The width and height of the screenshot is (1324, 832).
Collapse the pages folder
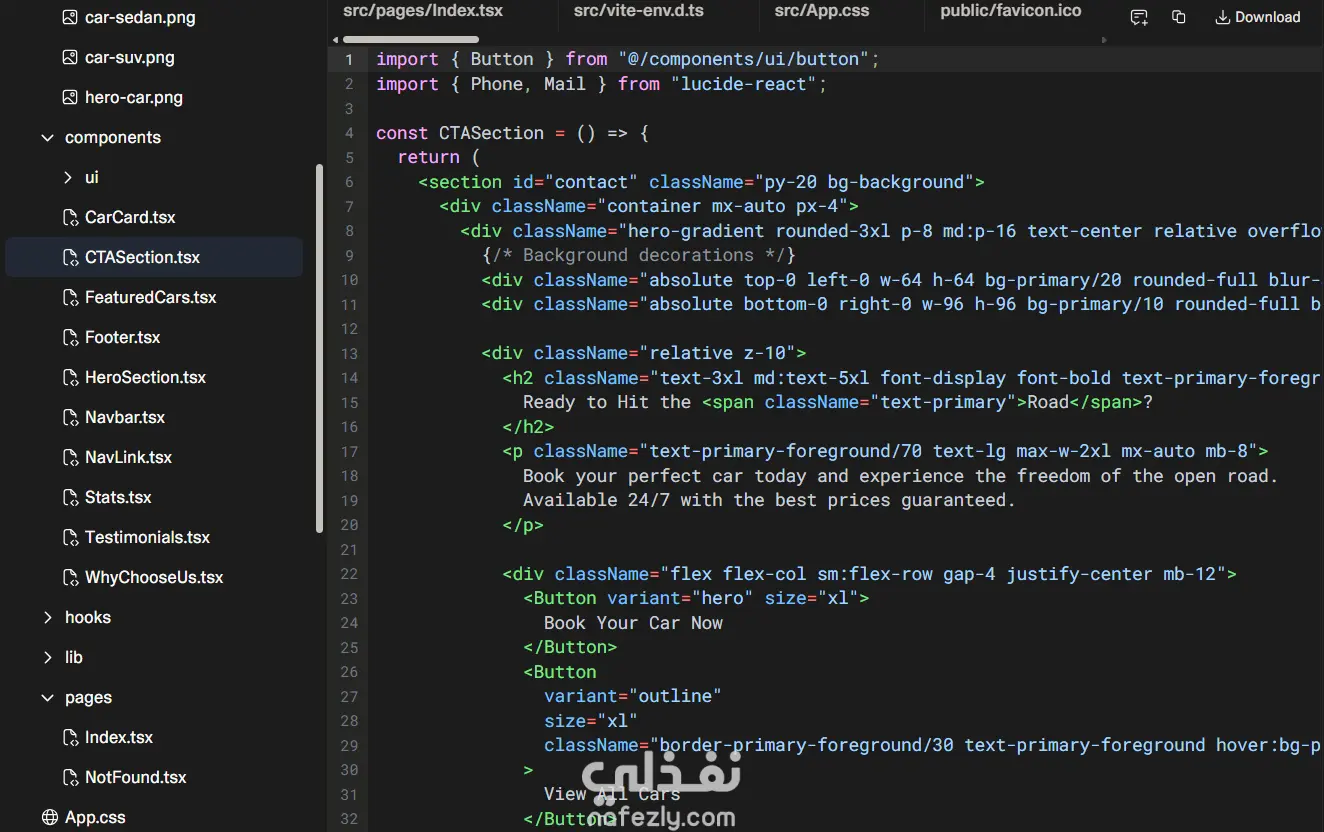click(x=47, y=697)
